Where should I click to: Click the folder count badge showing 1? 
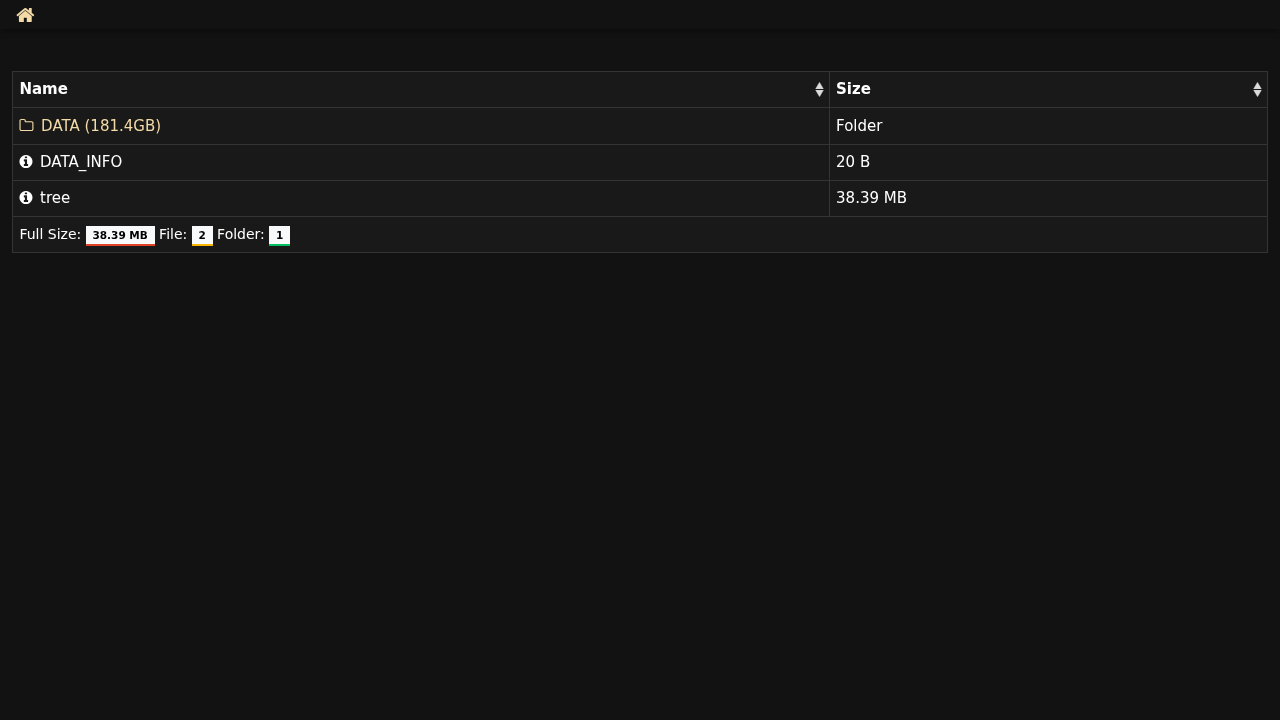(279, 236)
